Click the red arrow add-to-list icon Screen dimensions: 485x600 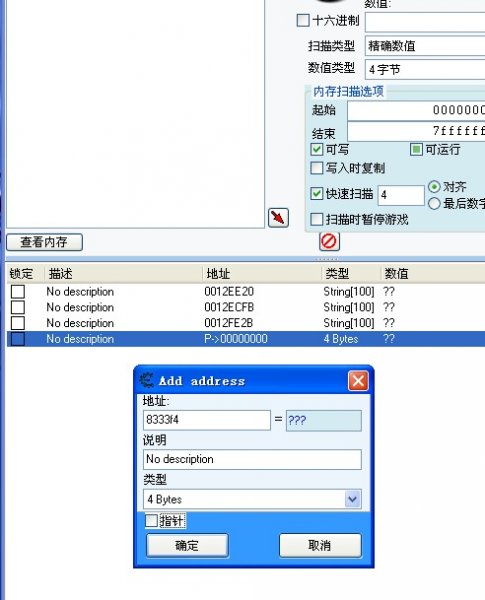click(278, 218)
